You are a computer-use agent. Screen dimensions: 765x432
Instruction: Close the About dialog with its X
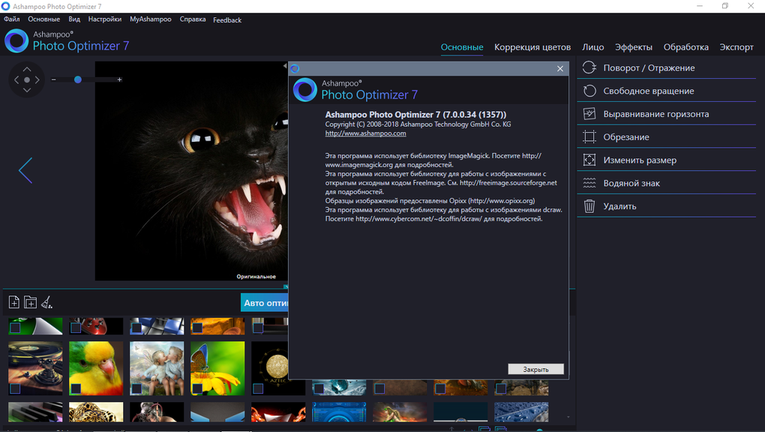(560, 69)
